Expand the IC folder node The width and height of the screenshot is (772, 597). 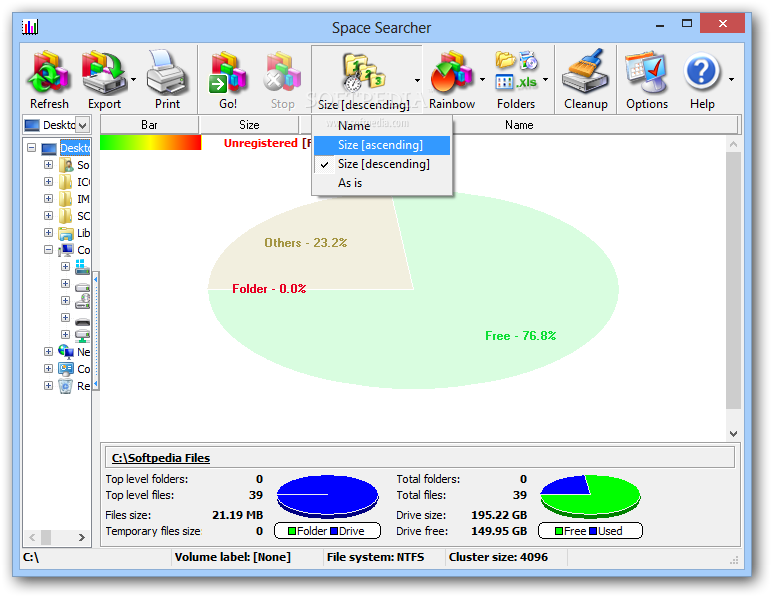pyautogui.click(x=48, y=182)
